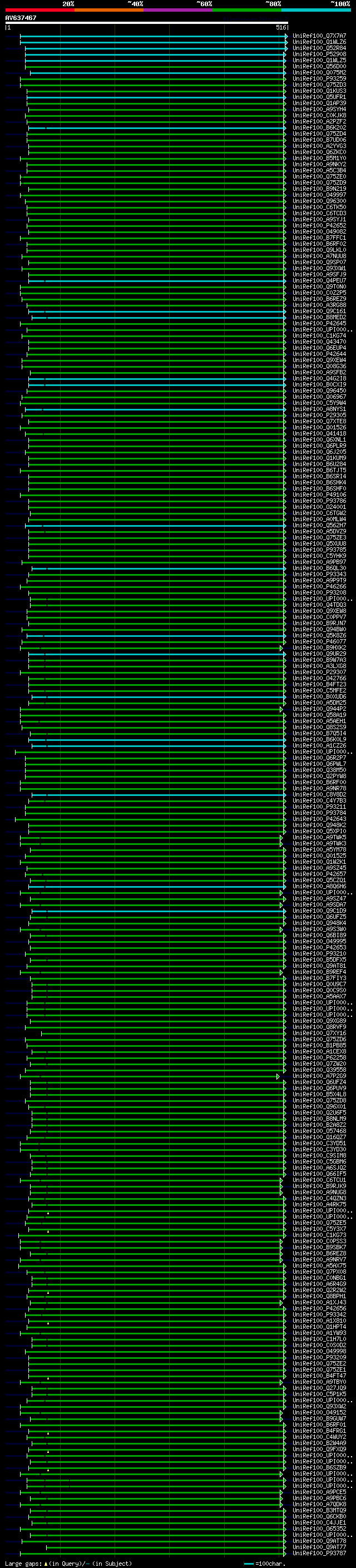
Task: Open the UniRef100_A9NKY2 hit label
Action: [x=319, y=164]
